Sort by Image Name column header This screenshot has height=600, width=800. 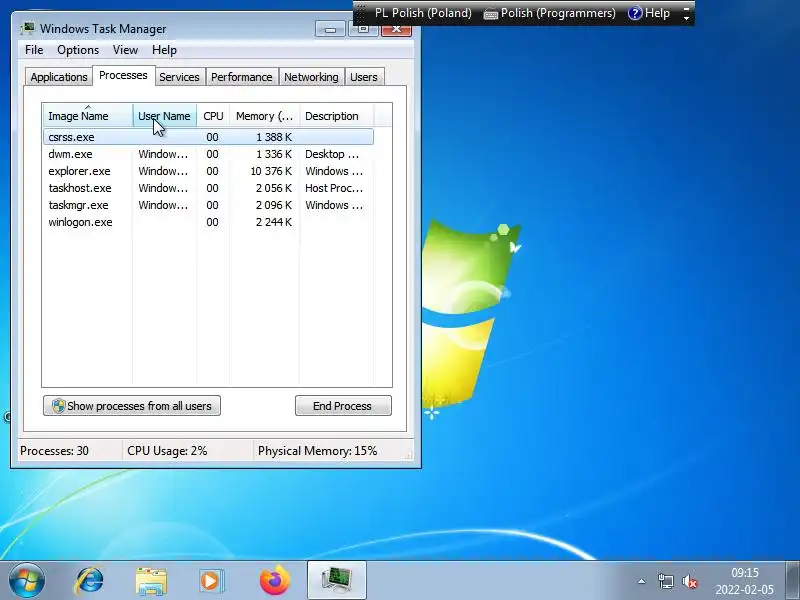(88, 116)
